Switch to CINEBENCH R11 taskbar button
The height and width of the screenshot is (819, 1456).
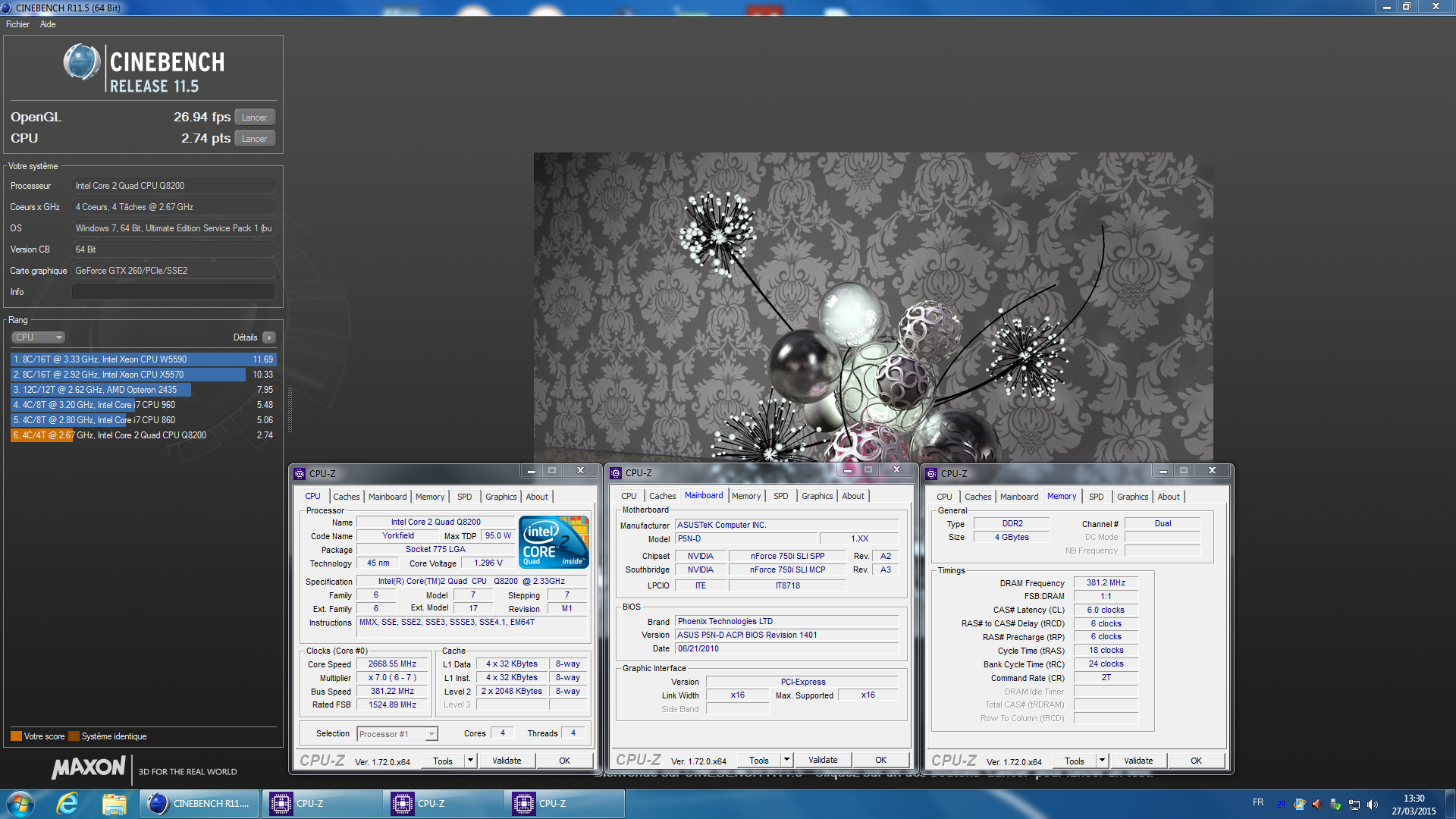click(199, 804)
